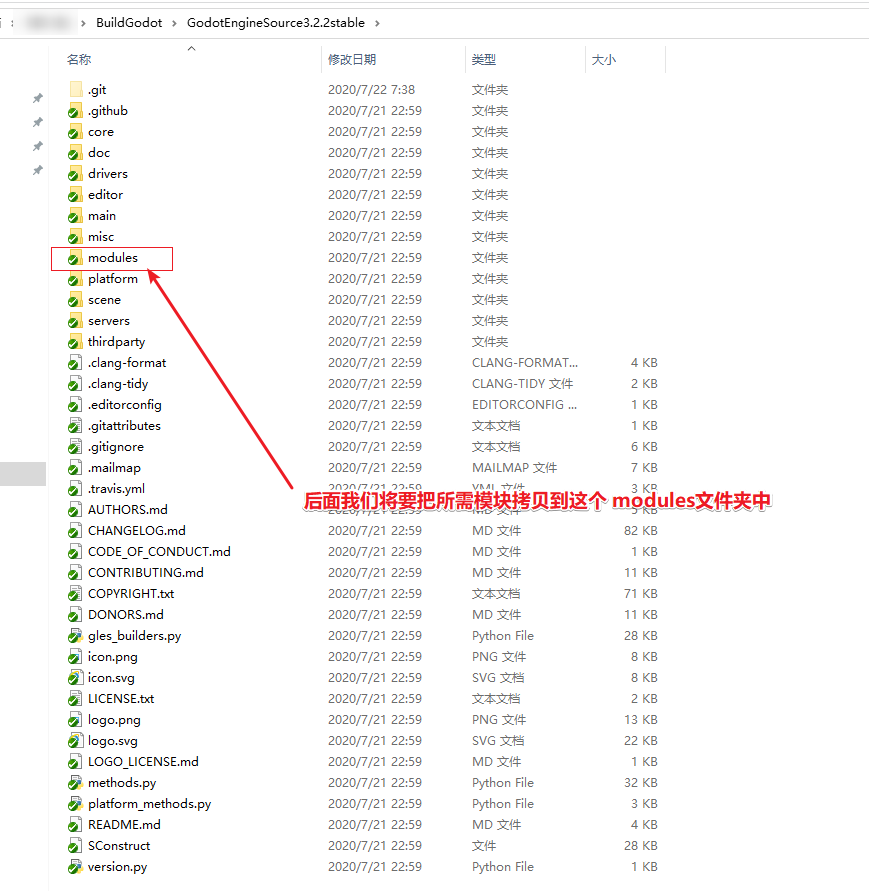The image size is (869, 891).
Task: Select the .clang-format file icon
Action: (75, 363)
